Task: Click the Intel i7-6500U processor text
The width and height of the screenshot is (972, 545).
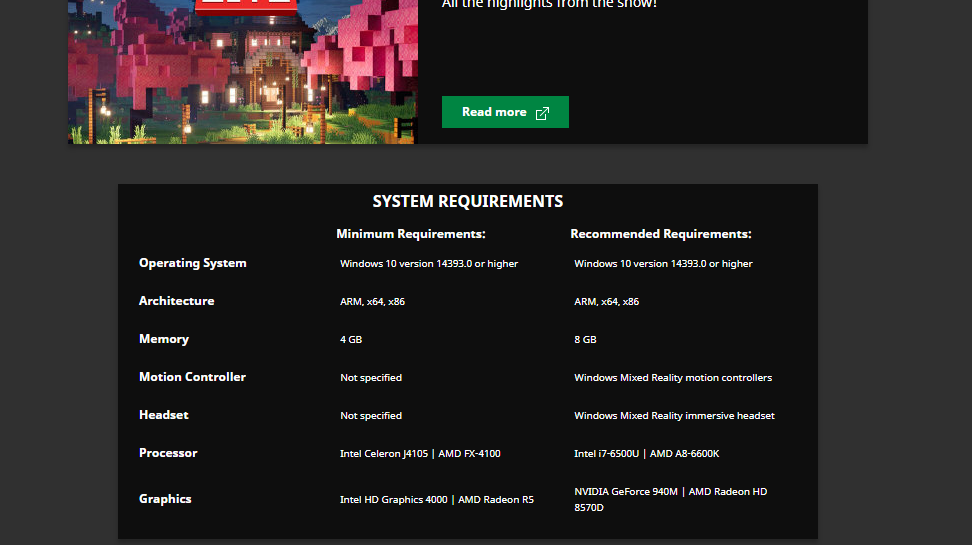Action: (x=608, y=454)
